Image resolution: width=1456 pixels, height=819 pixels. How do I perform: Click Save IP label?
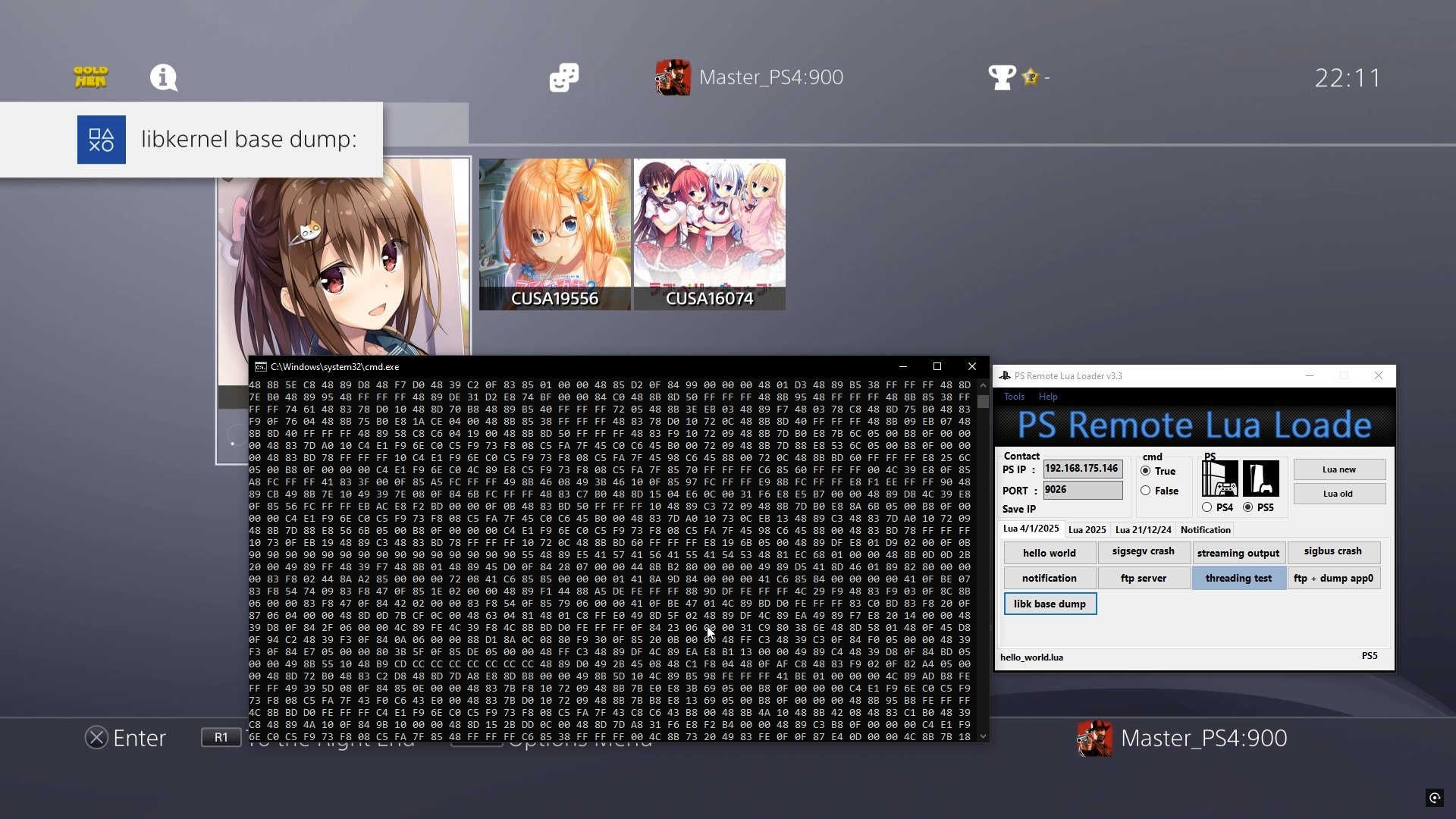click(x=1018, y=509)
